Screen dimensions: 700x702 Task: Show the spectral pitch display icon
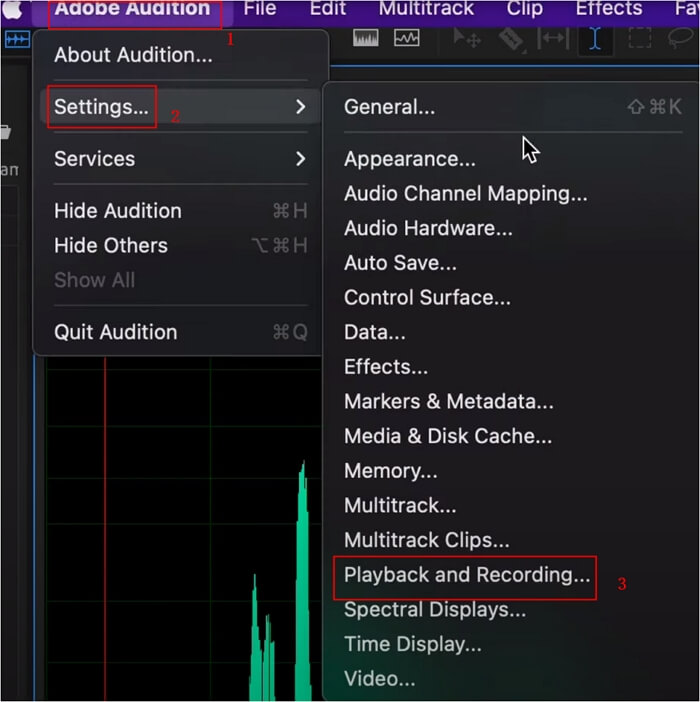(406, 38)
